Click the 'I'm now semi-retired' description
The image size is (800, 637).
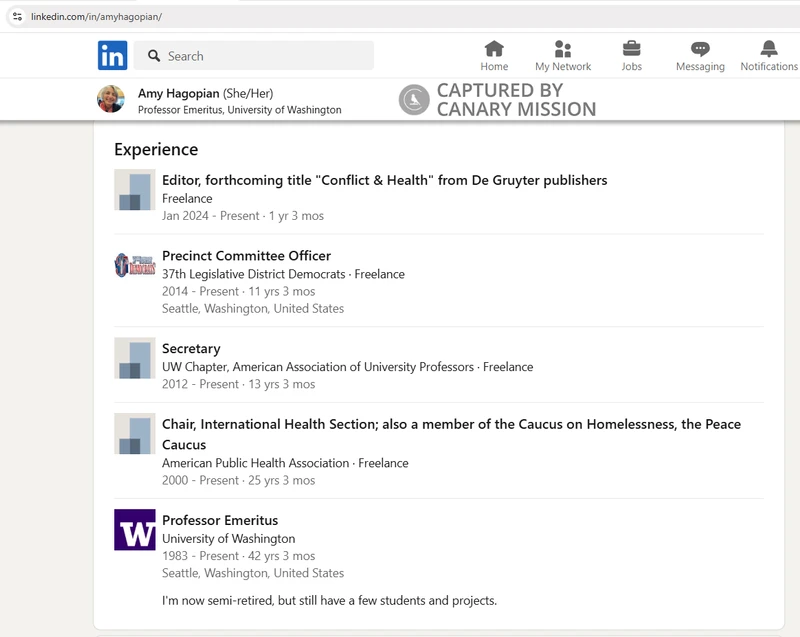click(330, 601)
